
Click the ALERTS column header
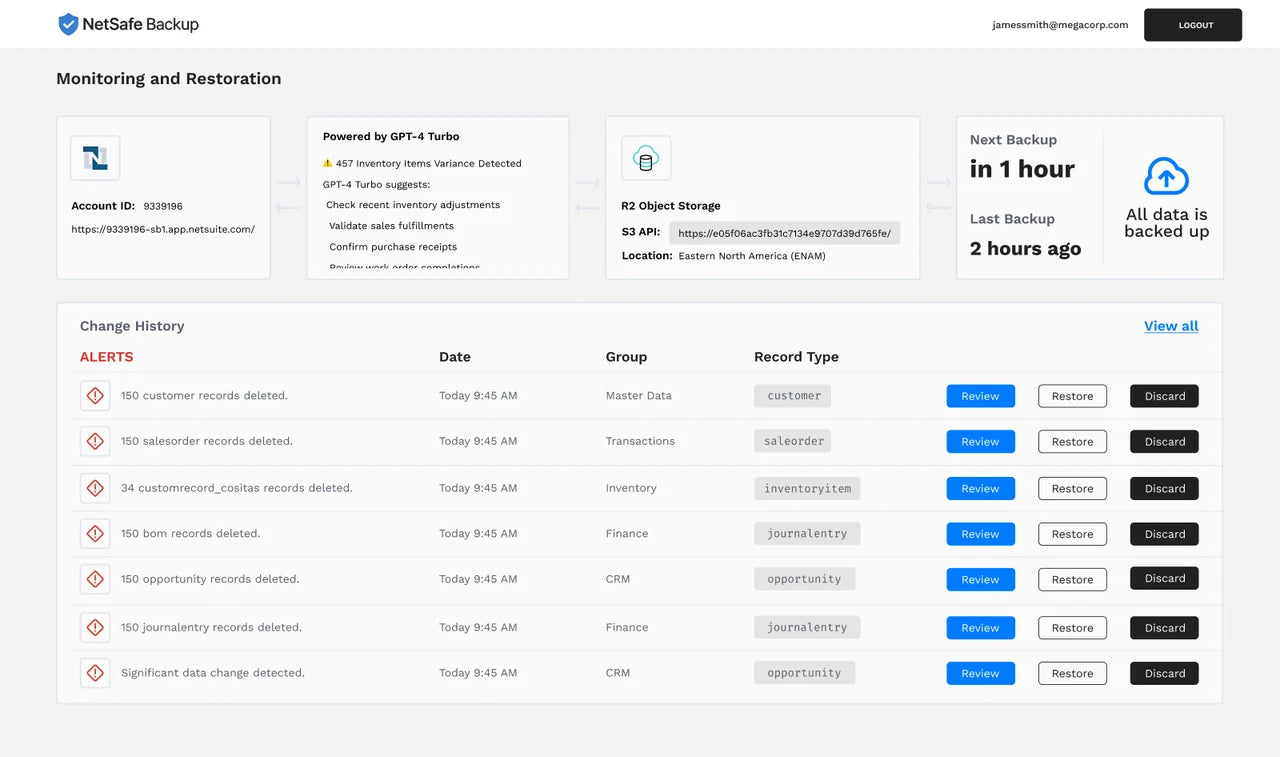pos(106,357)
